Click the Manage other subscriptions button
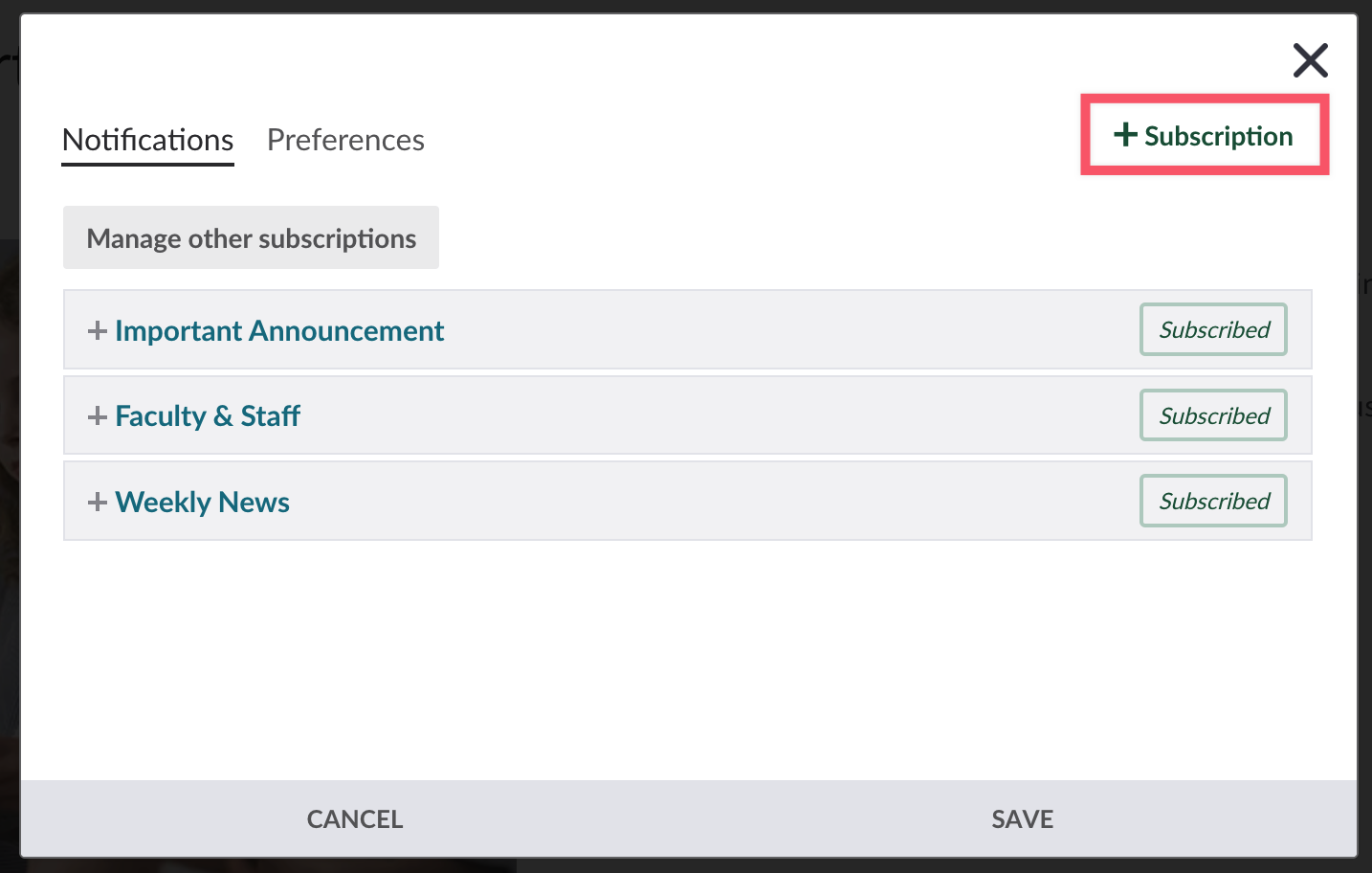This screenshot has width=1372, height=873. [251, 238]
